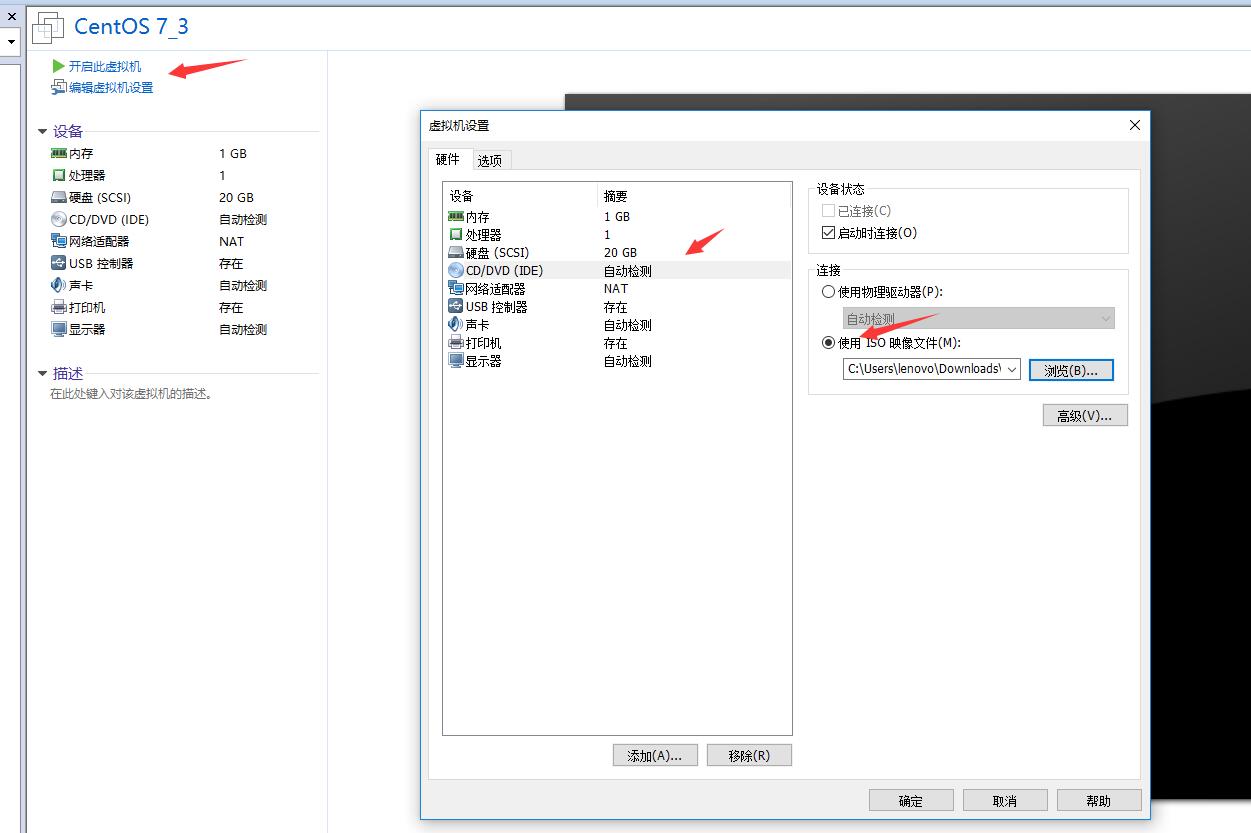Viewport: 1251px width, 833px height.
Task: Collapse the 设备 section in left panel
Action: tap(42, 131)
